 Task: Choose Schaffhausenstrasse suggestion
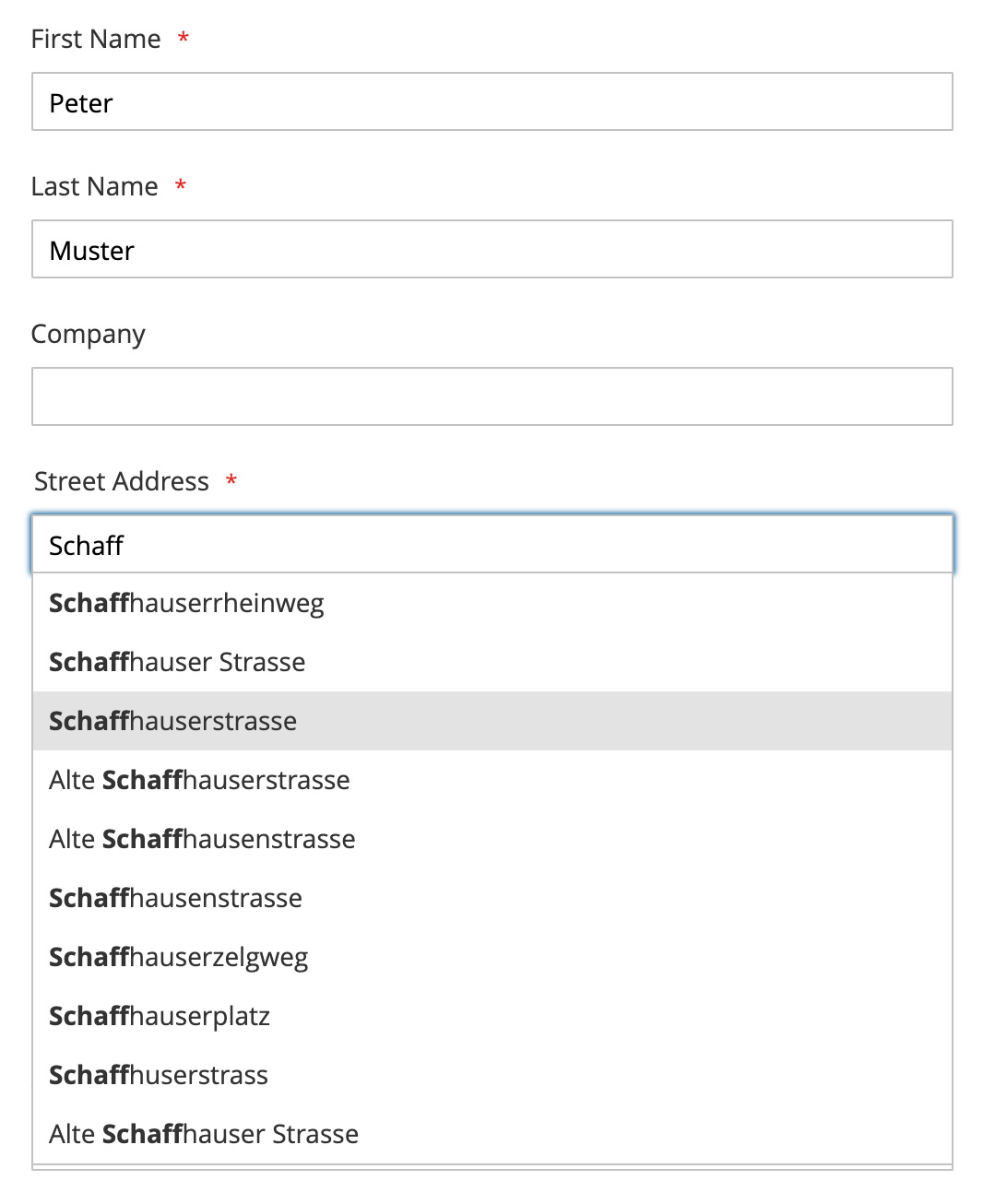[x=492, y=898]
